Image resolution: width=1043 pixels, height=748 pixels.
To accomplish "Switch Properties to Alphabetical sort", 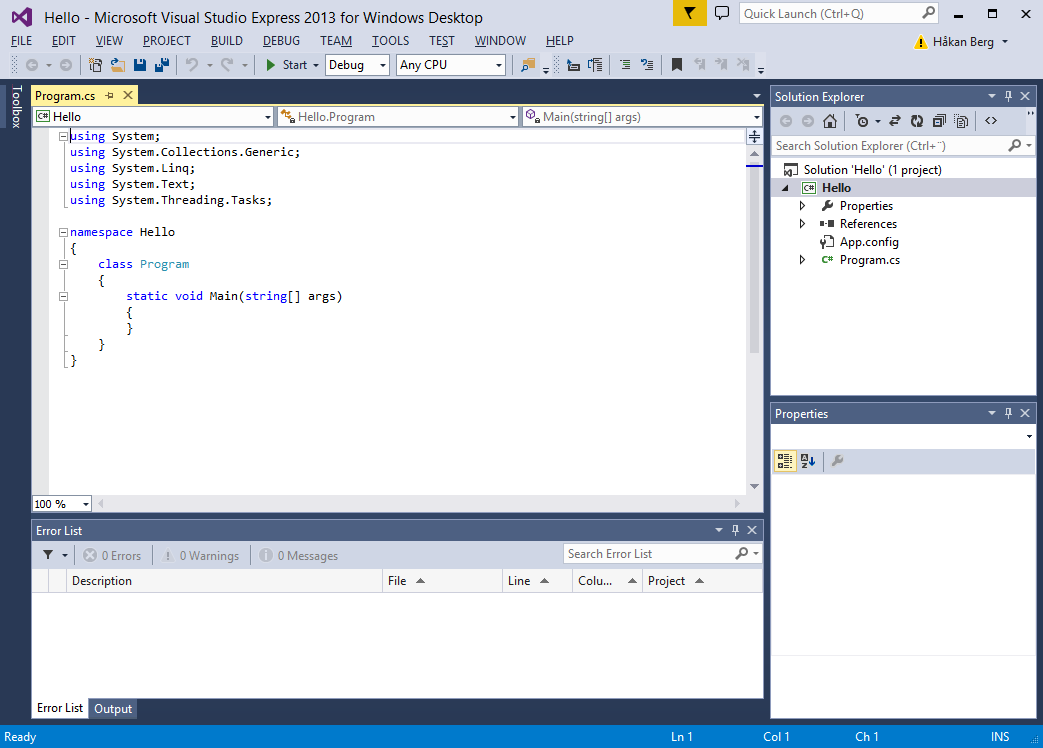I will coord(808,461).
